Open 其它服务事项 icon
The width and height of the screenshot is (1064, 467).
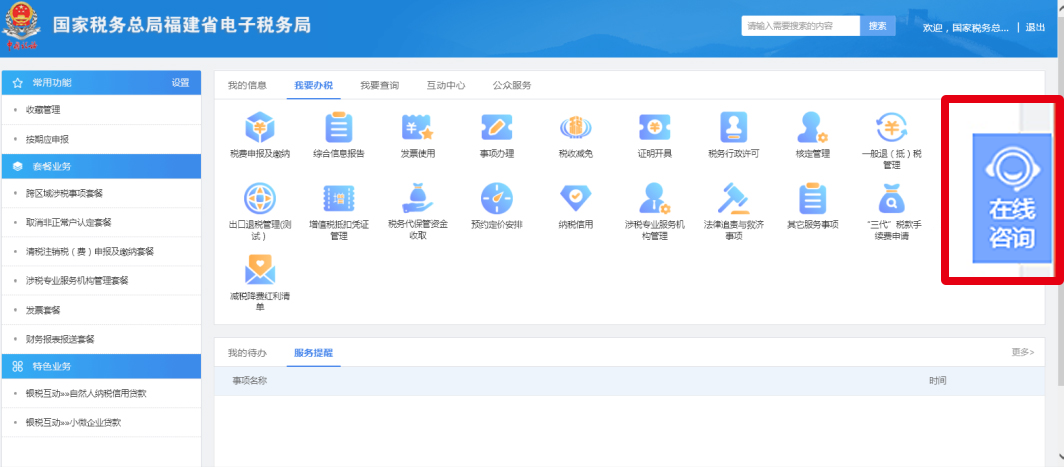[x=812, y=198]
